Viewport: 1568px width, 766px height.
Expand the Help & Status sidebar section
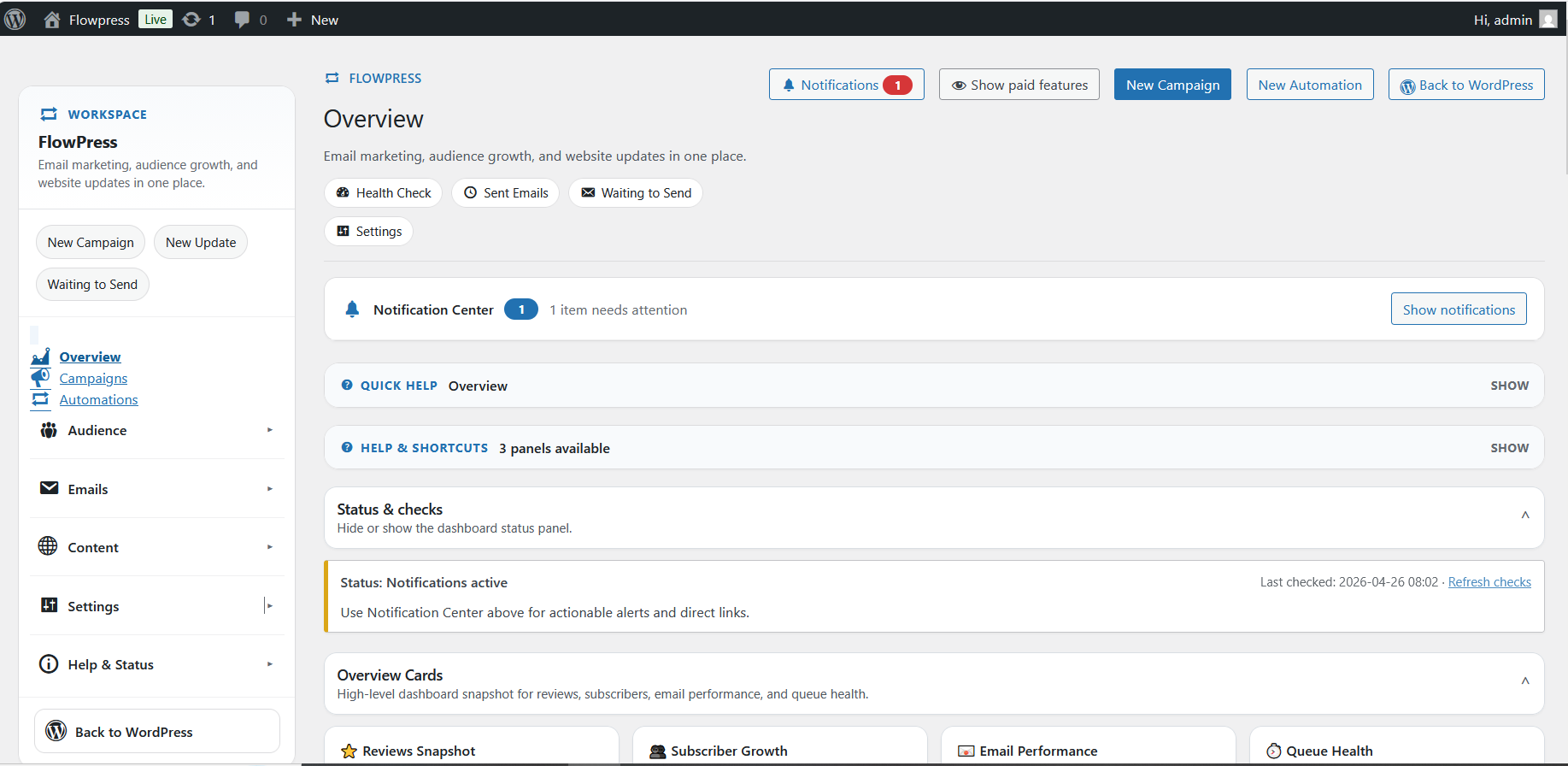157,664
